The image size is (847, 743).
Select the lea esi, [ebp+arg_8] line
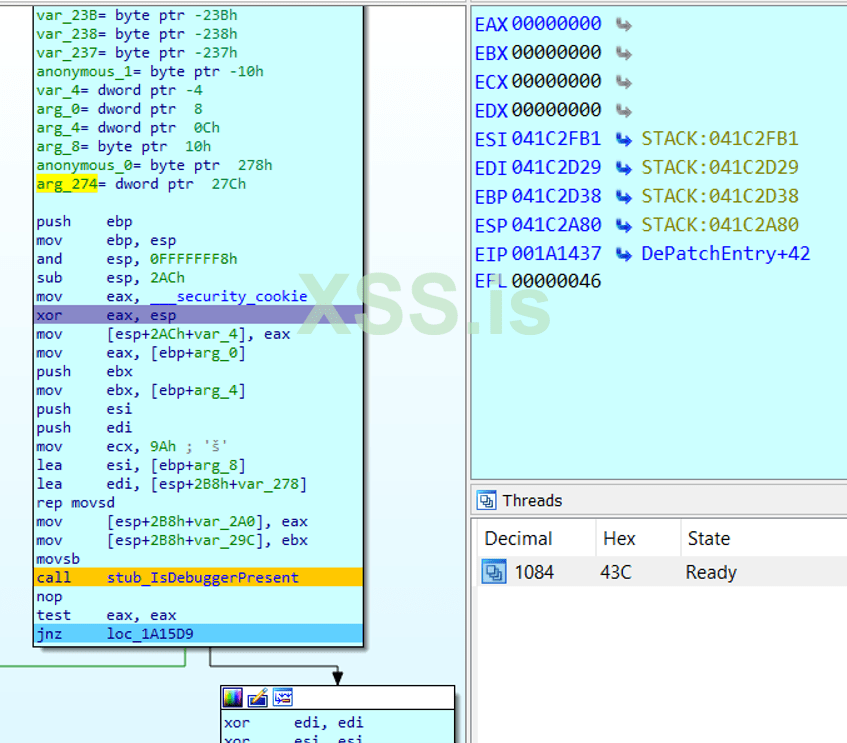pyautogui.click(x=141, y=465)
